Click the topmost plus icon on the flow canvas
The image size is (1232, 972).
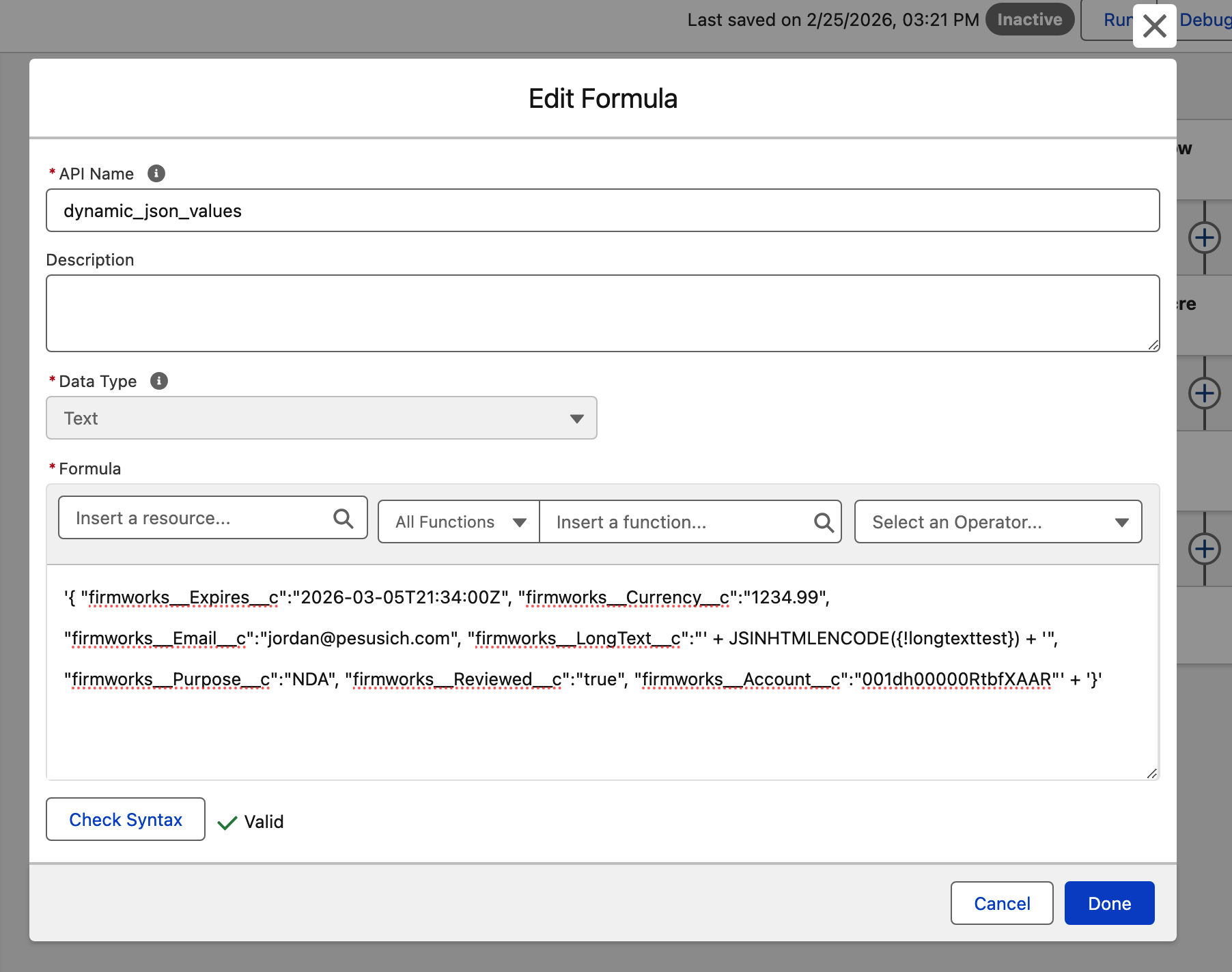[x=1206, y=238]
